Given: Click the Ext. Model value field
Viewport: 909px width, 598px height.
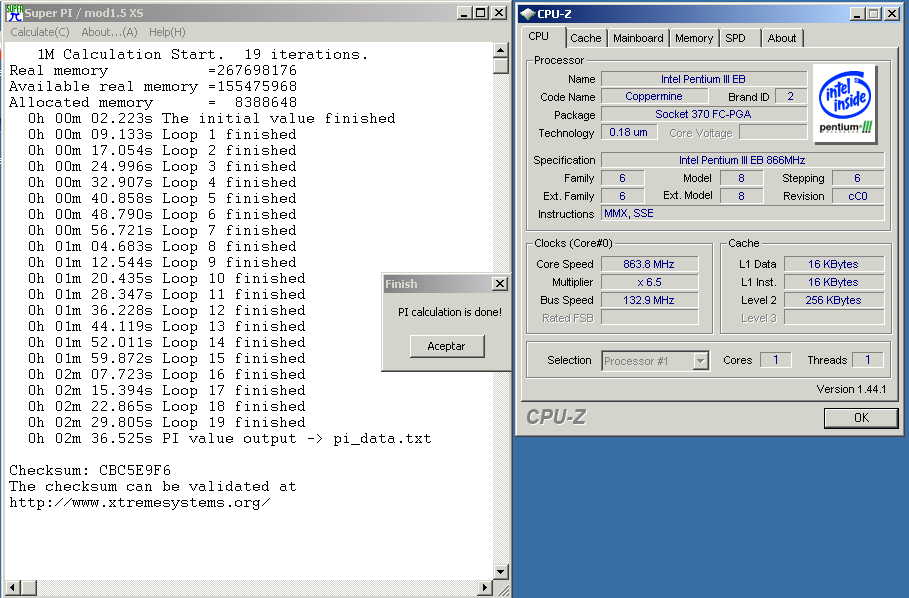Looking at the screenshot, I should [x=741, y=196].
